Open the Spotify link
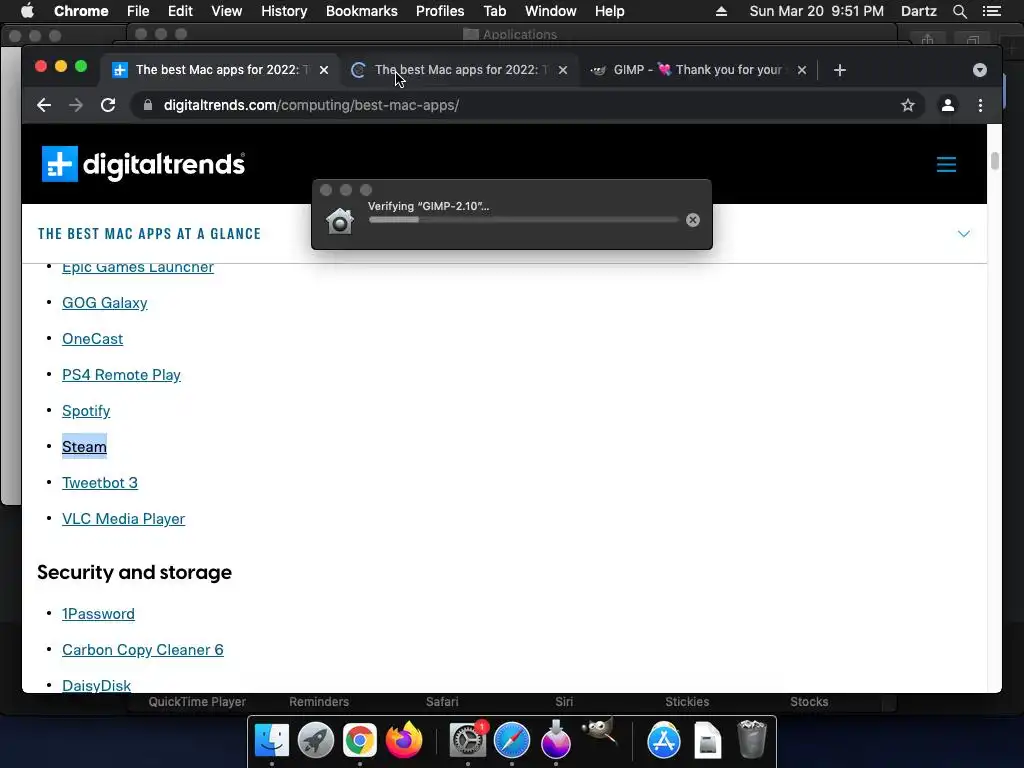The image size is (1024, 768). tap(86, 411)
